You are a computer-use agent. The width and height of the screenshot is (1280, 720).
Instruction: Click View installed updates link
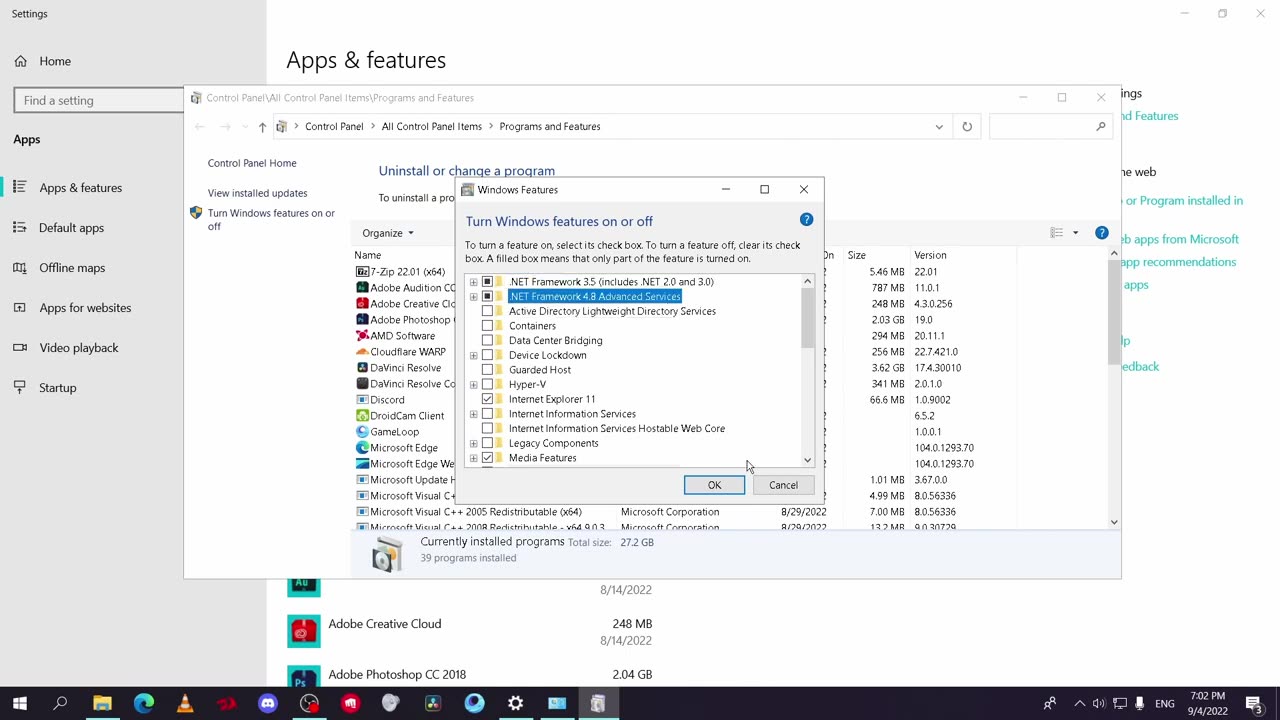pos(257,193)
